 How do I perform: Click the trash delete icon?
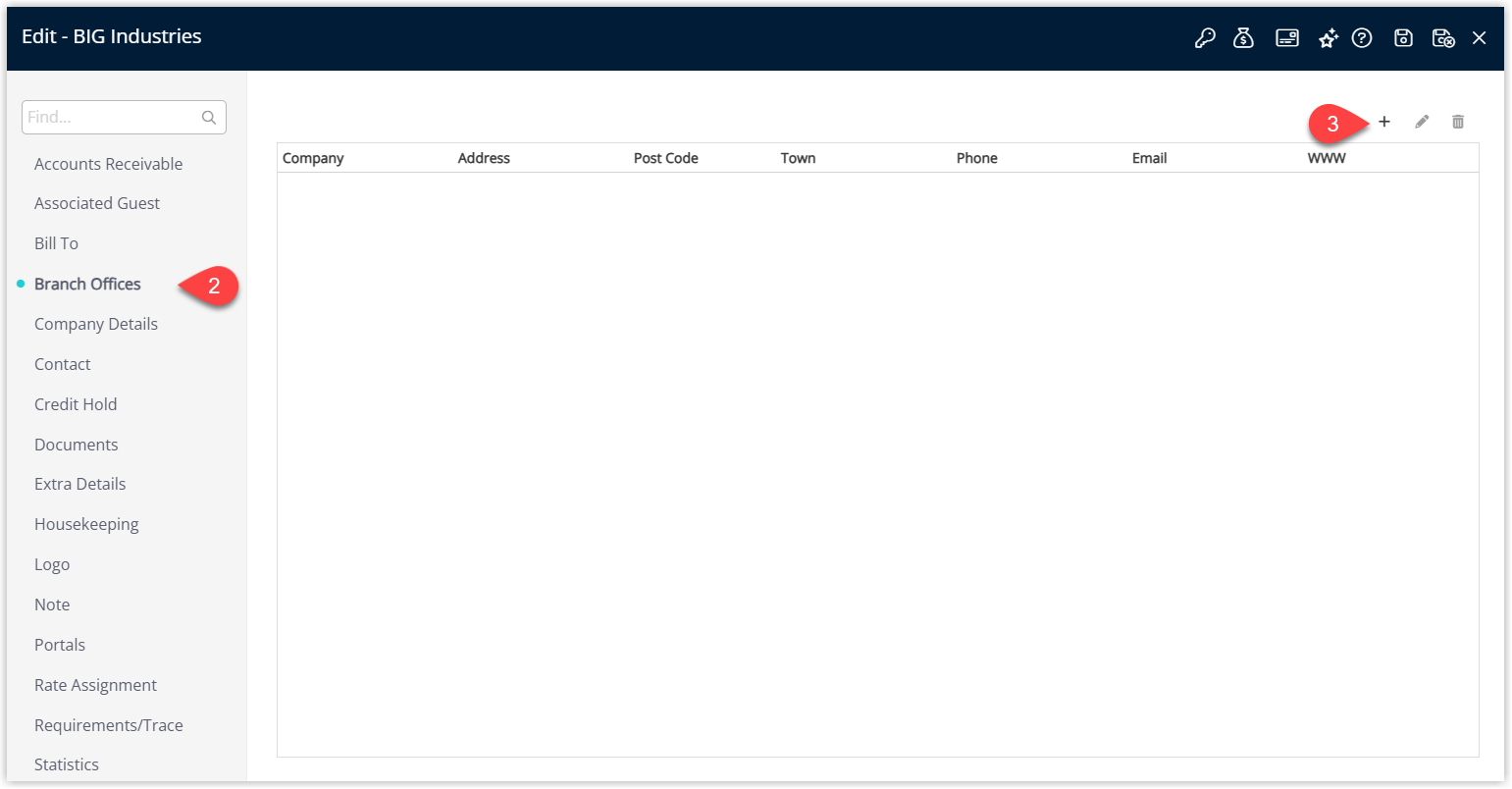1458,122
